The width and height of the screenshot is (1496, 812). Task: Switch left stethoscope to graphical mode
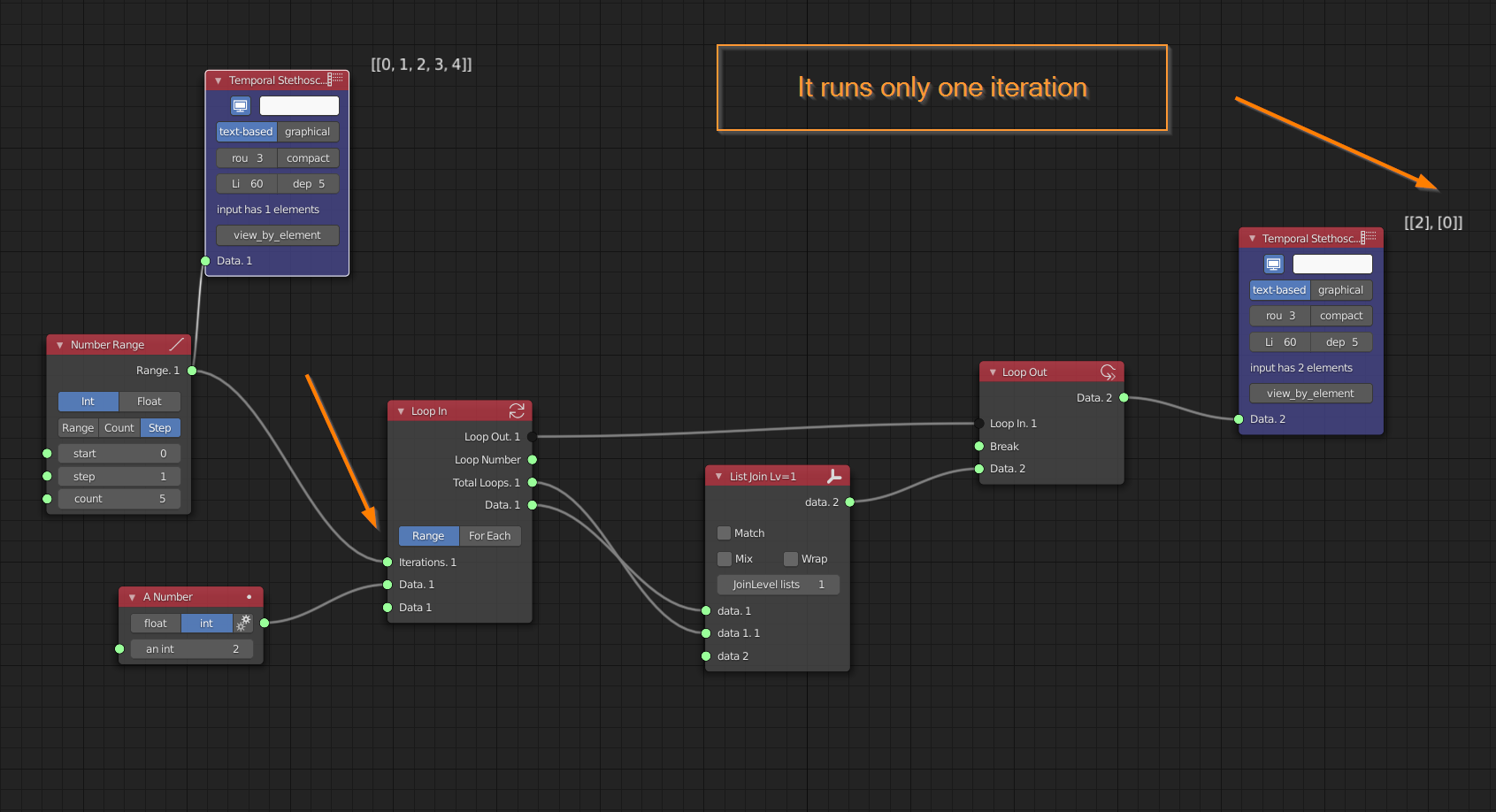tap(308, 132)
